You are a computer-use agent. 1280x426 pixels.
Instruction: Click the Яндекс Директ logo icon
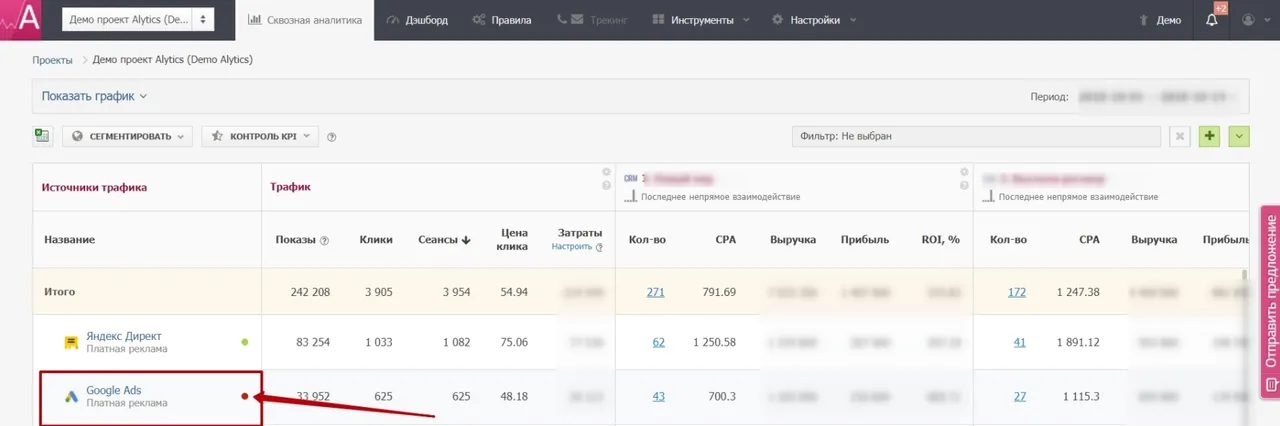pyautogui.click(x=71, y=342)
